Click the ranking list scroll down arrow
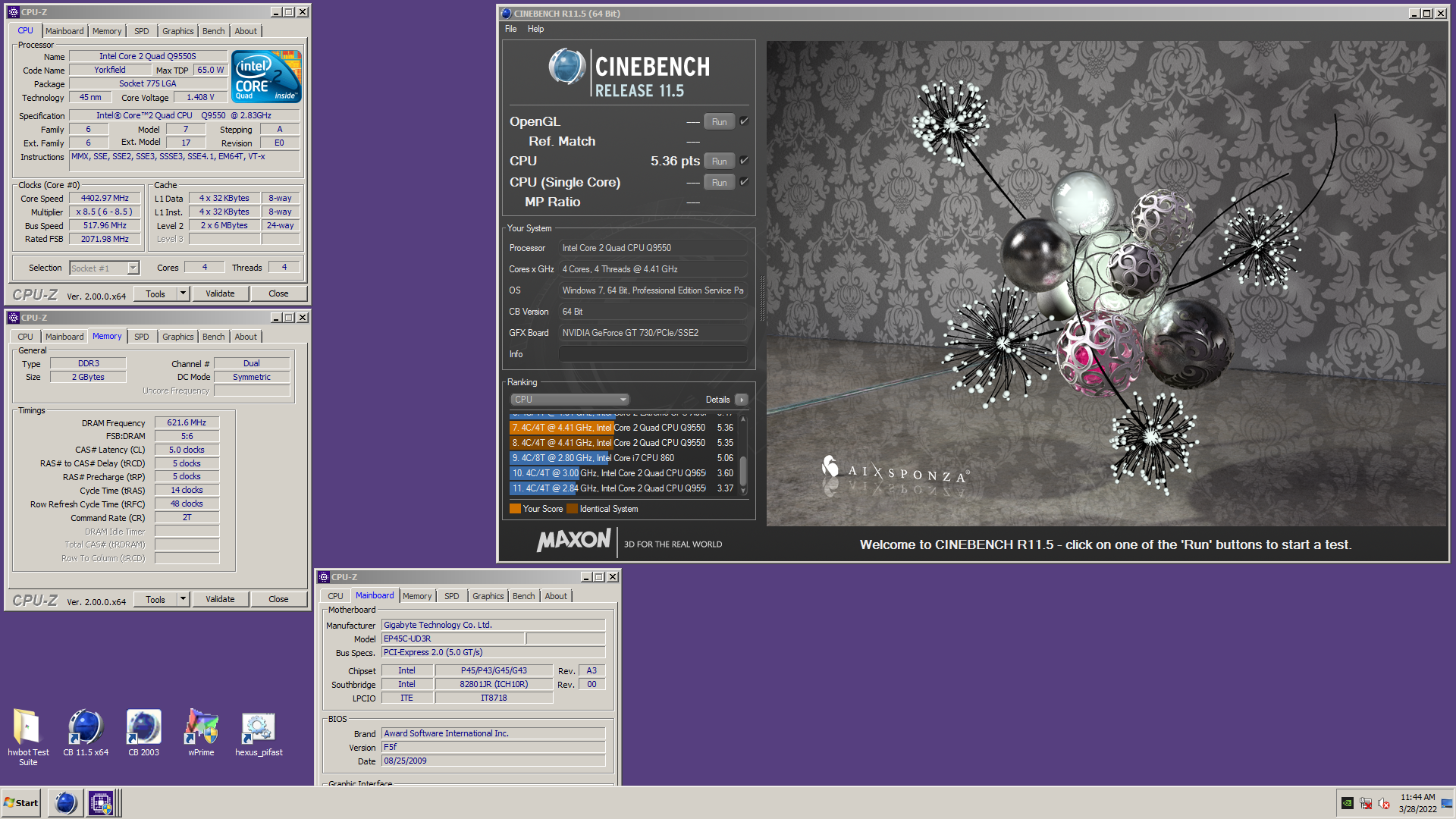This screenshot has width=1456, height=819. point(743,491)
